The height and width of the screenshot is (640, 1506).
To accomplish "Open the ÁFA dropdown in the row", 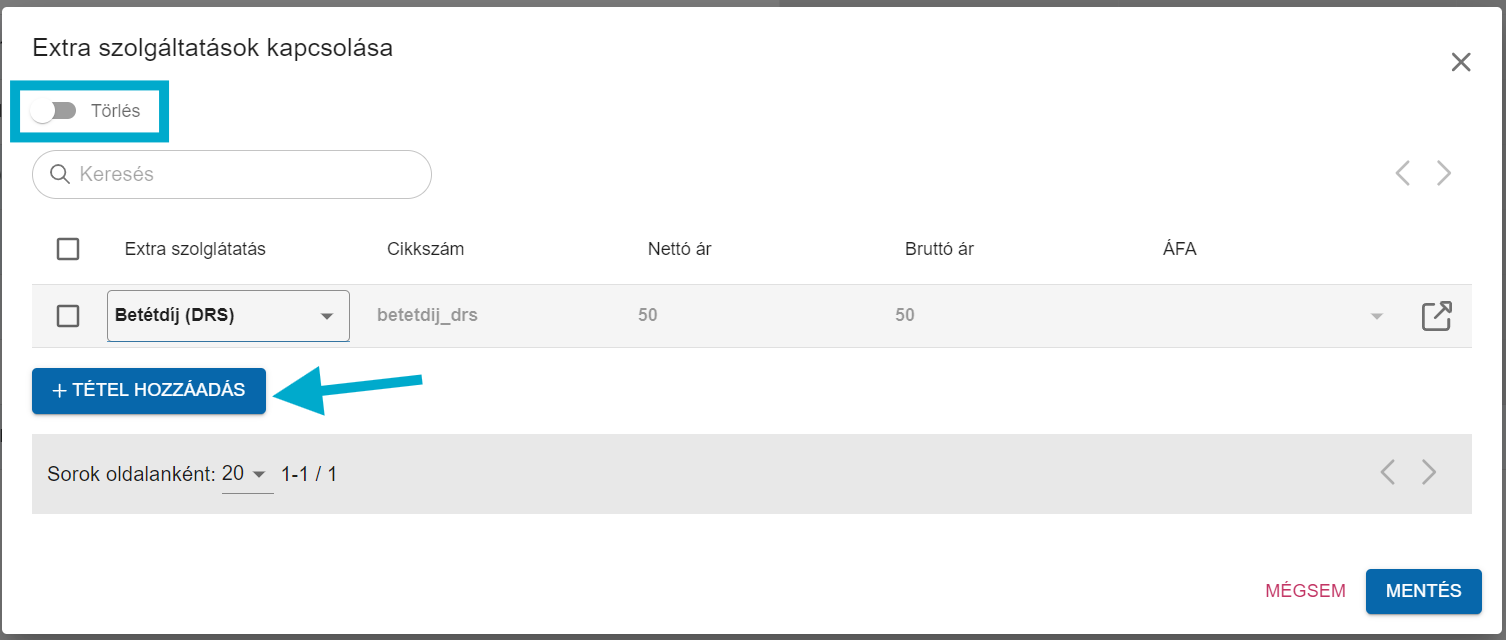I will (1377, 316).
